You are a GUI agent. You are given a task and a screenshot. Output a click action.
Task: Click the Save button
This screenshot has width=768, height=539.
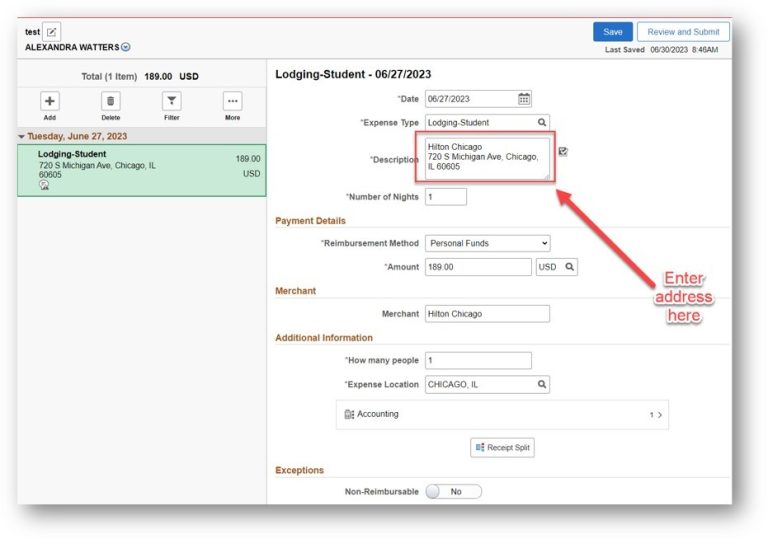tap(613, 32)
